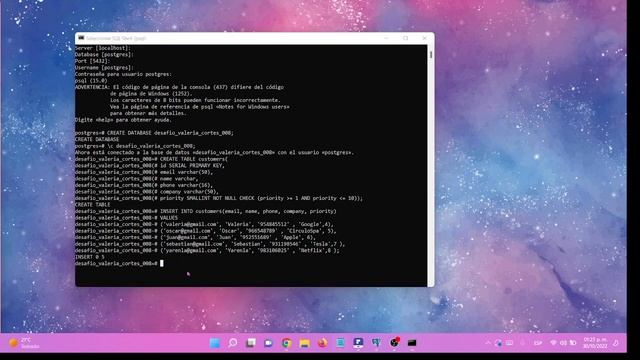The height and width of the screenshot is (360, 640).
Task: Click the 'priority SMALLINT NOT NULL CHECK' line
Action: tap(219, 198)
